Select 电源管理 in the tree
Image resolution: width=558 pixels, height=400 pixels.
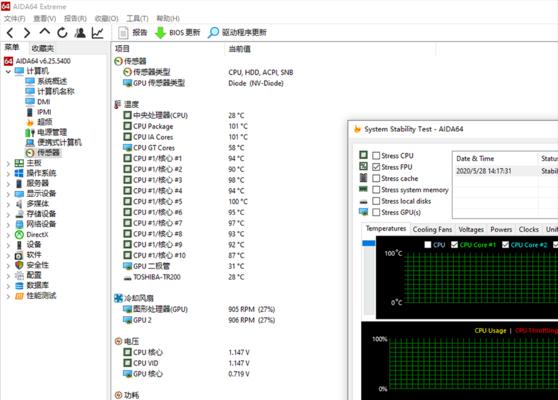point(52,132)
